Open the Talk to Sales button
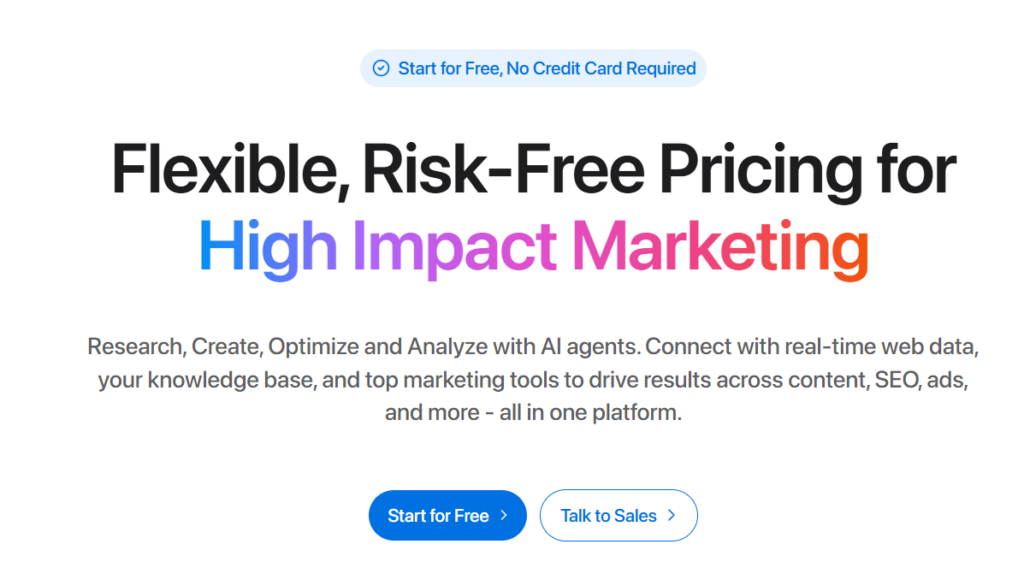This screenshot has height=562, width=1024. [618, 516]
